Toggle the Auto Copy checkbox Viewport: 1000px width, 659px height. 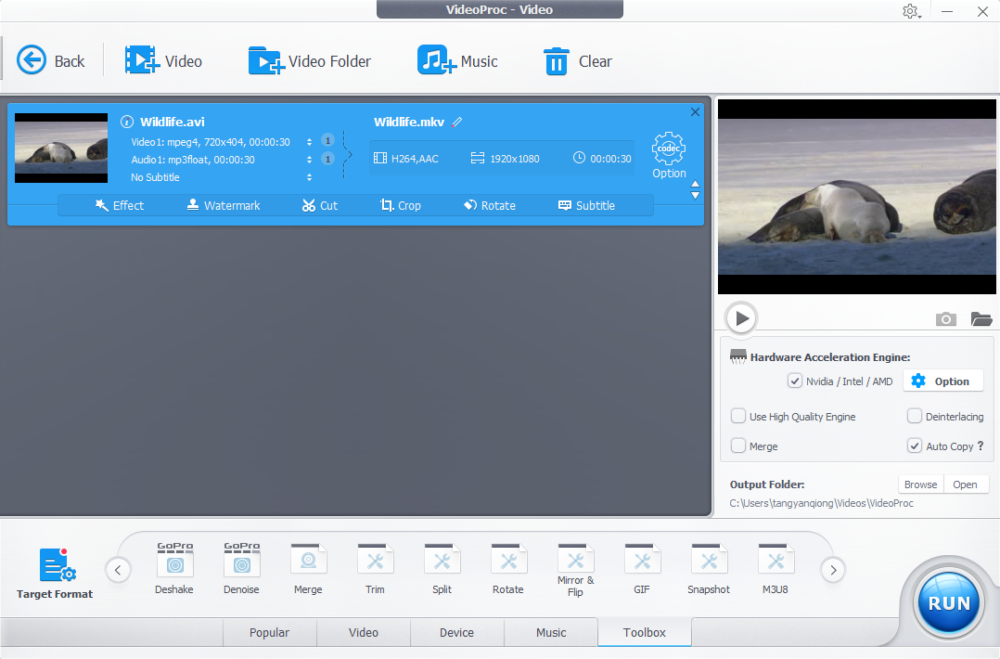pyautogui.click(x=914, y=445)
